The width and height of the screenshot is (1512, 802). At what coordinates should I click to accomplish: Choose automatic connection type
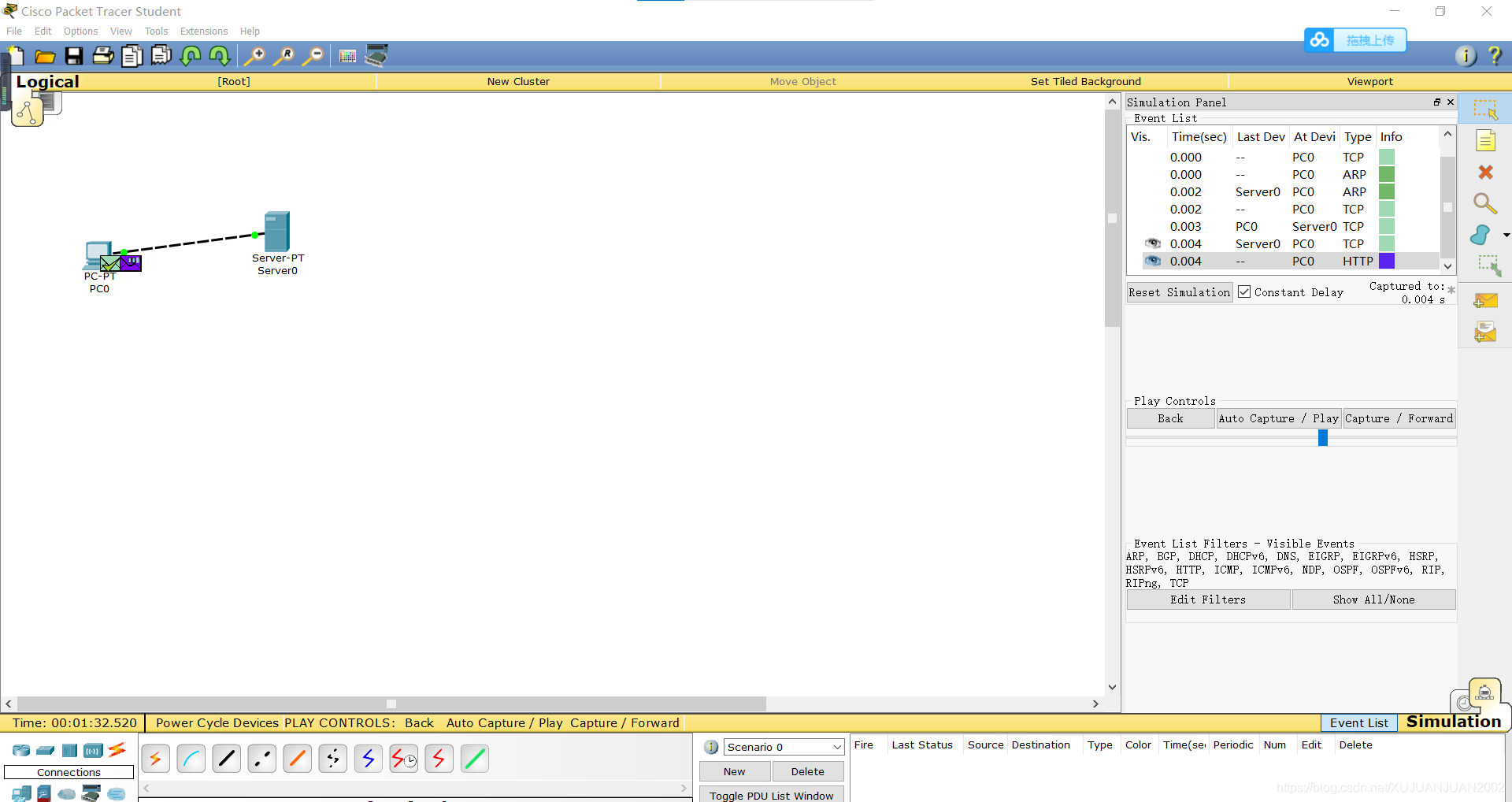(156, 759)
